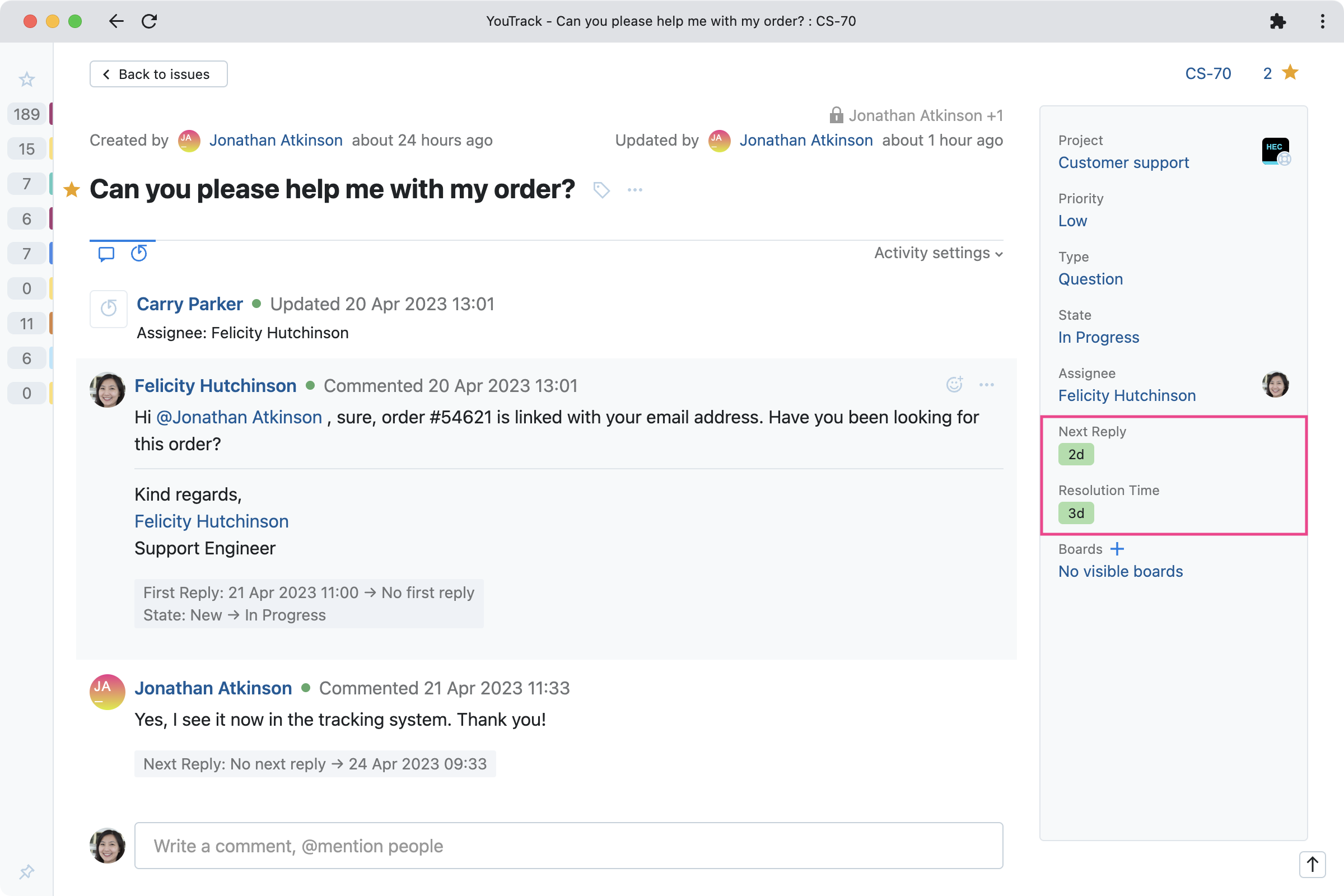Change the Question type value
This screenshot has width=1344, height=896.
[x=1090, y=279]
